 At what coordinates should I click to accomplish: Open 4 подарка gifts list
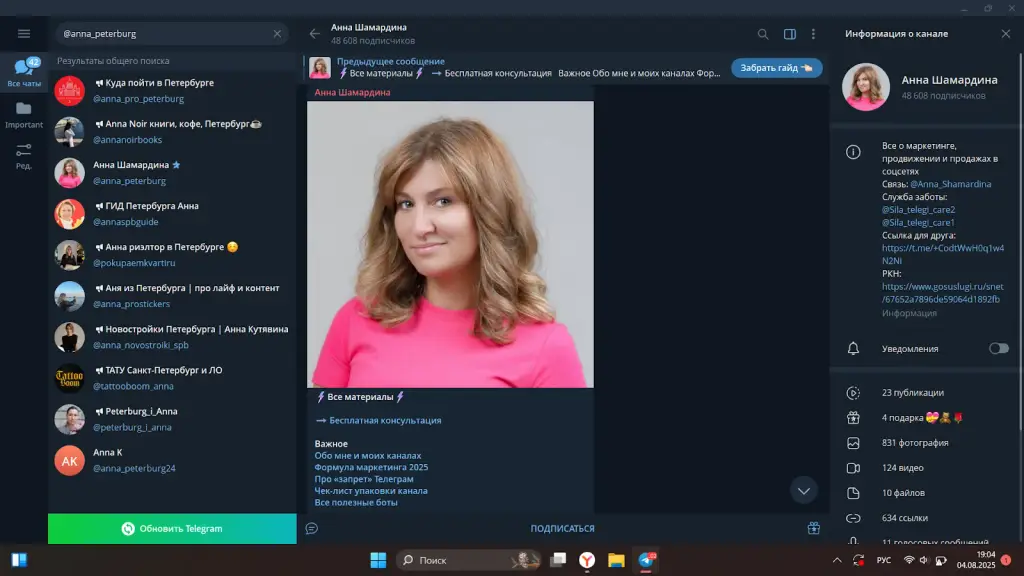[926, 418]
